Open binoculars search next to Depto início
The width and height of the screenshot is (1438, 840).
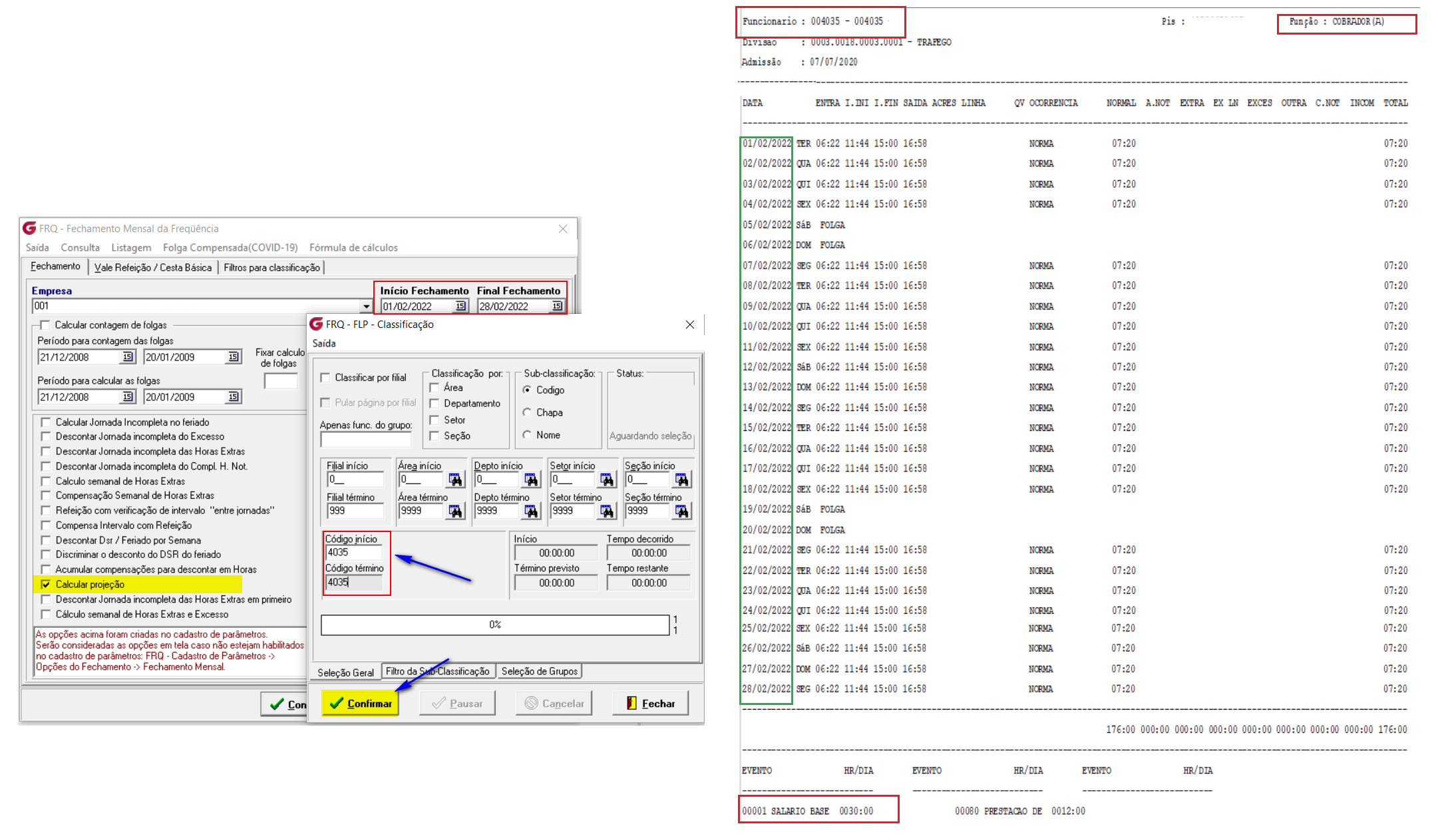[531, 480]
